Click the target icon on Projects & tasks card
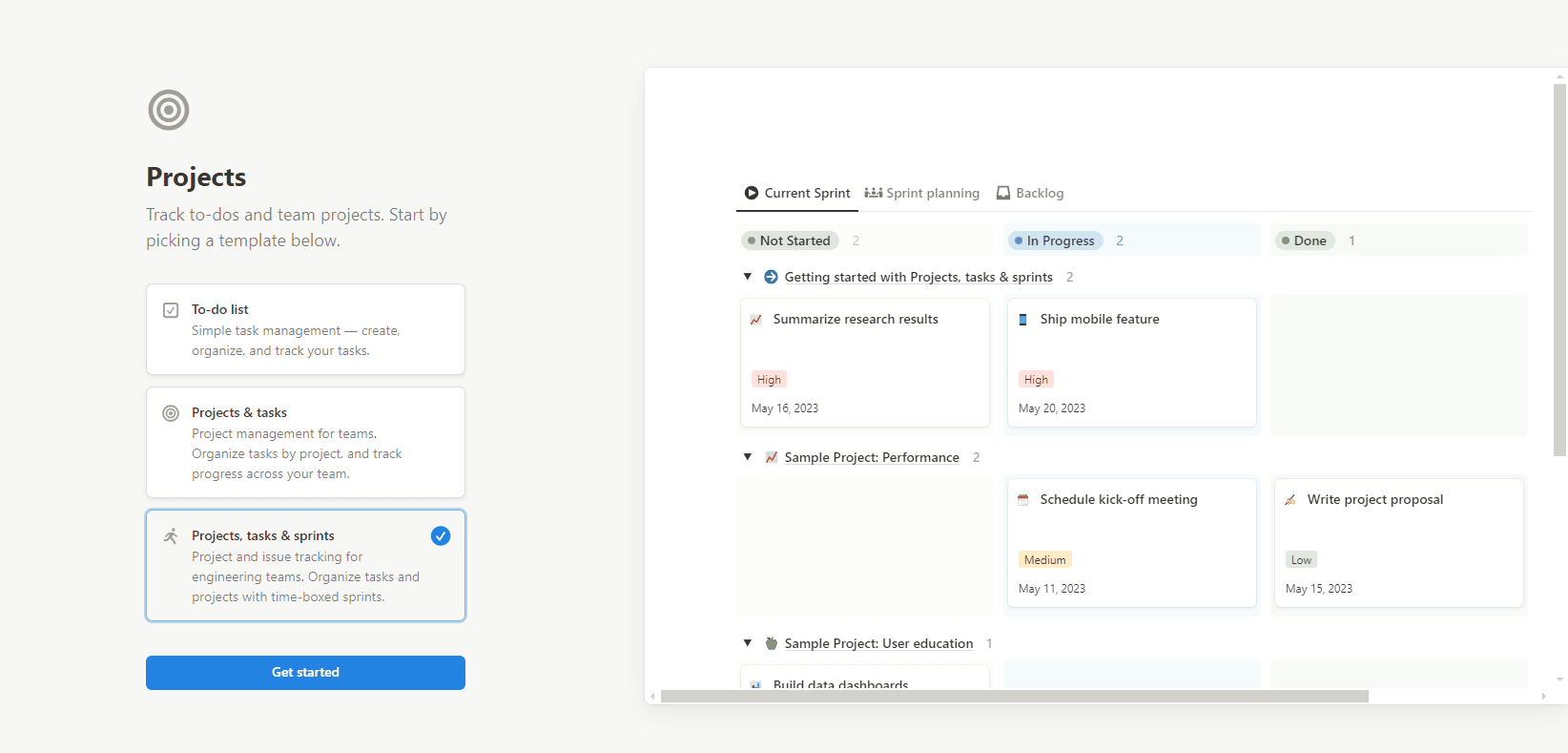Image resolution: width=1568 pixels, height=753 pixels. click(x=171, y=413)
